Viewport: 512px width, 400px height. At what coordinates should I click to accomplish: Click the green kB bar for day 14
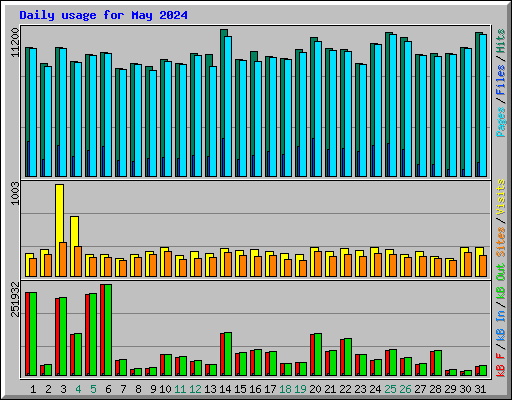coord(228,354)
